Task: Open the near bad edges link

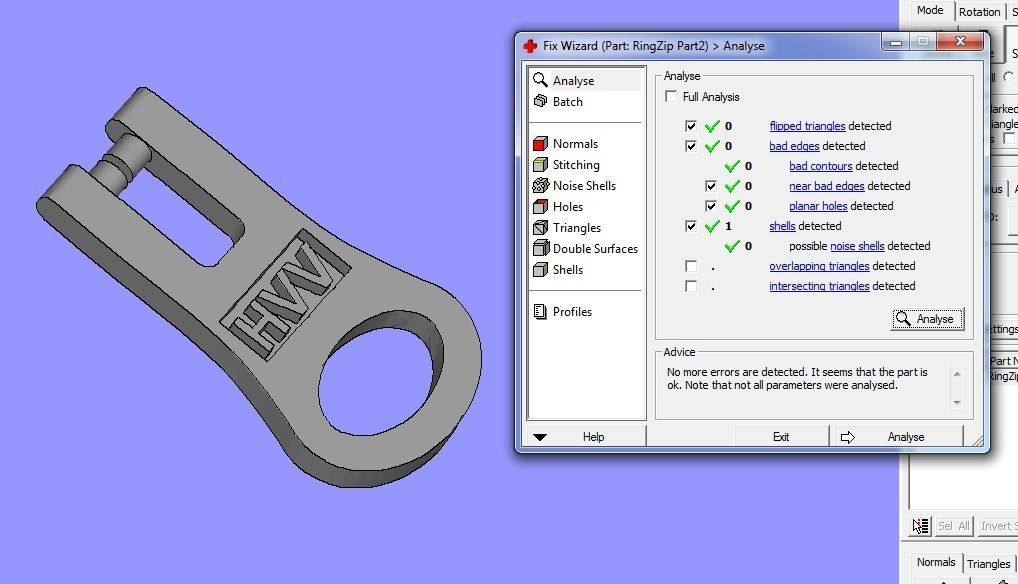Action: [826, 186]
